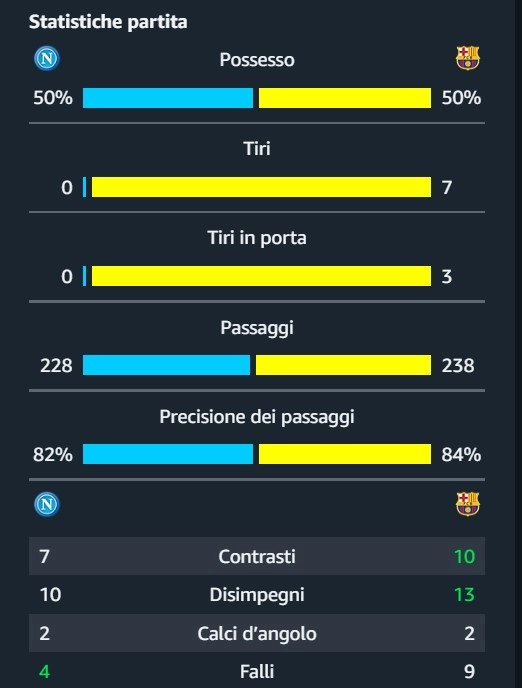Image resolution: width=522 pixels, height=688 pixels.
Task: Click the yellow Passaggi bar showing 238
Action: (x=343, y=365)
